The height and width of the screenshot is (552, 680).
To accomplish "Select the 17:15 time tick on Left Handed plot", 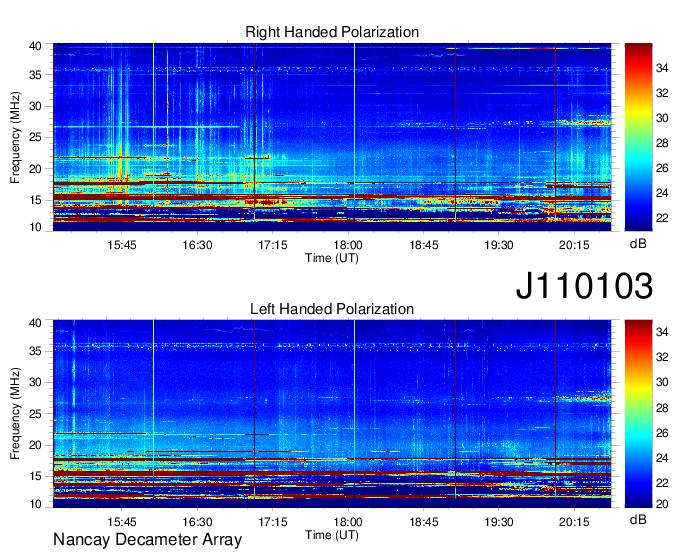I will click(273, 522).
